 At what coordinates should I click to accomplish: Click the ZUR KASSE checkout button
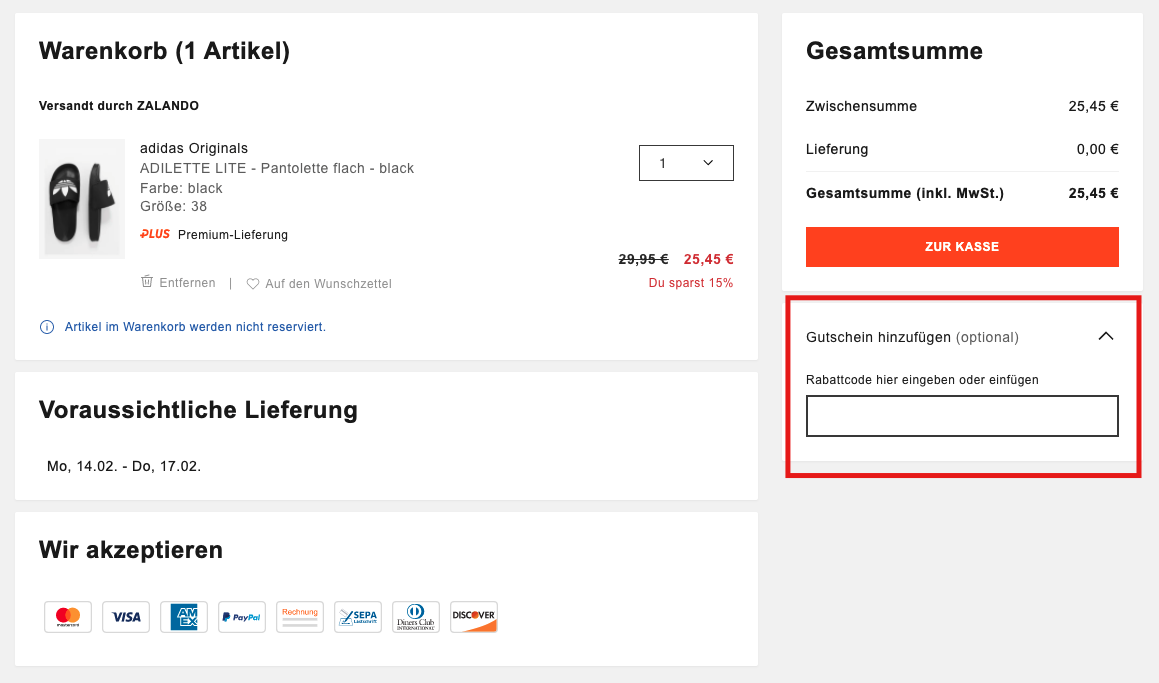point(962,247)
